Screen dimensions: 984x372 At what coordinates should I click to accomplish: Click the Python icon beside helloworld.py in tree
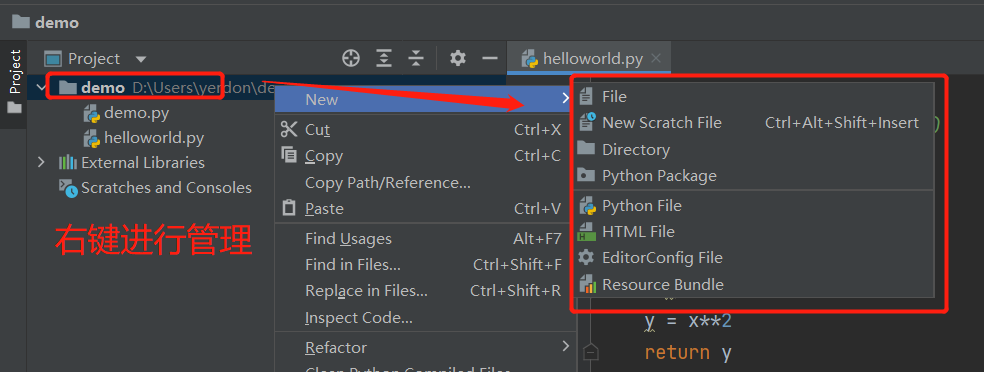click(92, 138)
